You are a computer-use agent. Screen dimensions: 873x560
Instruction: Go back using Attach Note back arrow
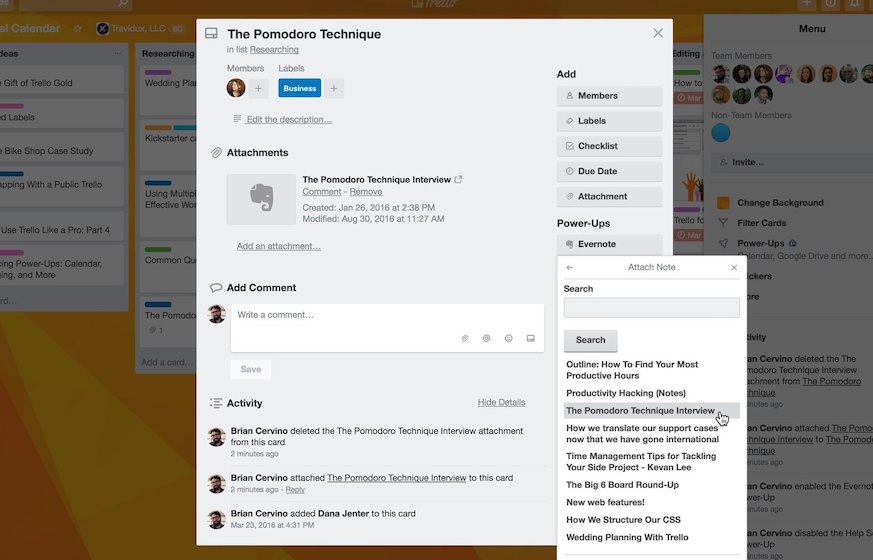click(570, 268)
